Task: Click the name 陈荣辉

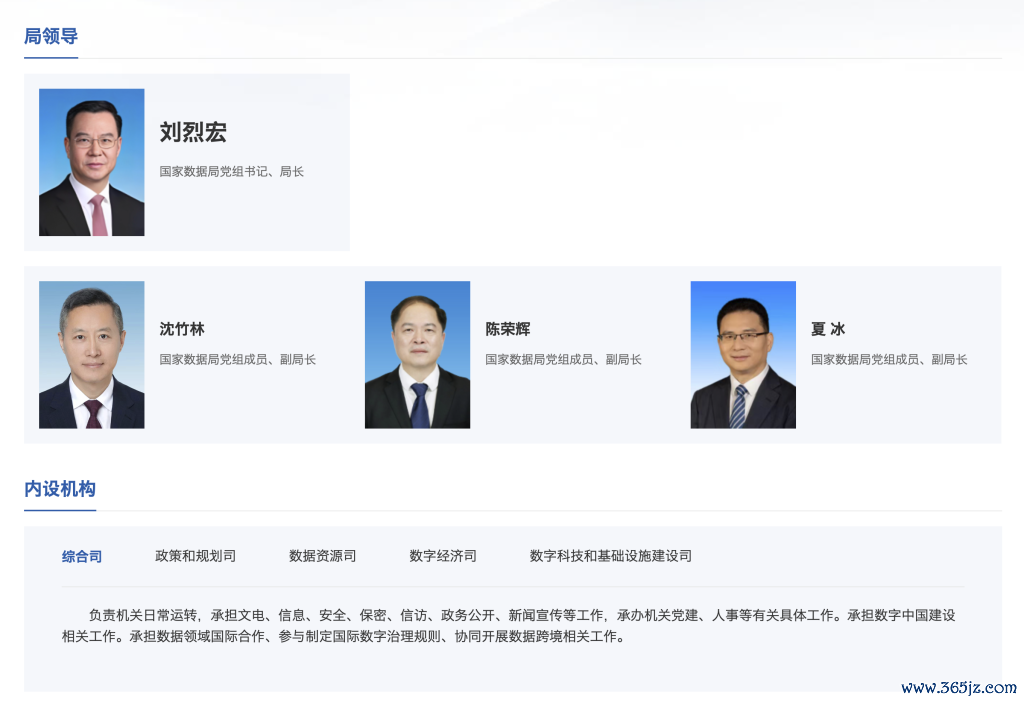Action: coord(508,329)
